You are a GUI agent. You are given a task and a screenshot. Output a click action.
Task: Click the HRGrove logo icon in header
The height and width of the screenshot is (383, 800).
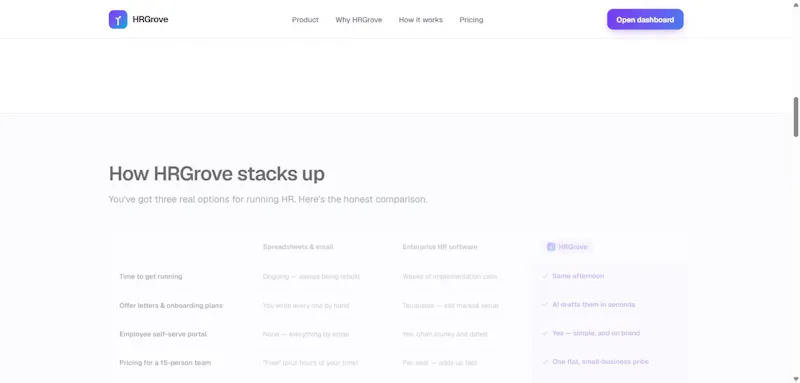coord(118,19)
